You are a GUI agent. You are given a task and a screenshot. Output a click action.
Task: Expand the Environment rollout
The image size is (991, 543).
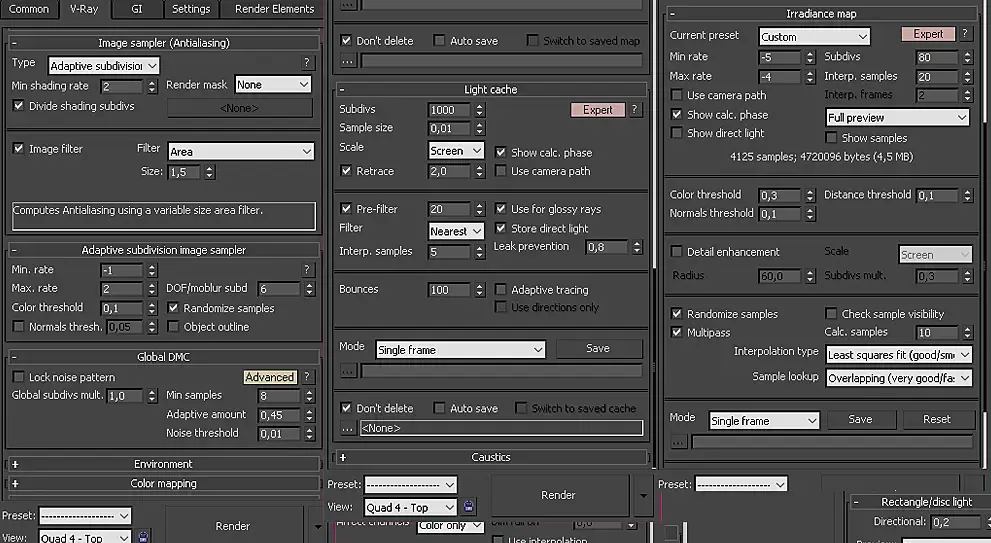tap(15, 464)
